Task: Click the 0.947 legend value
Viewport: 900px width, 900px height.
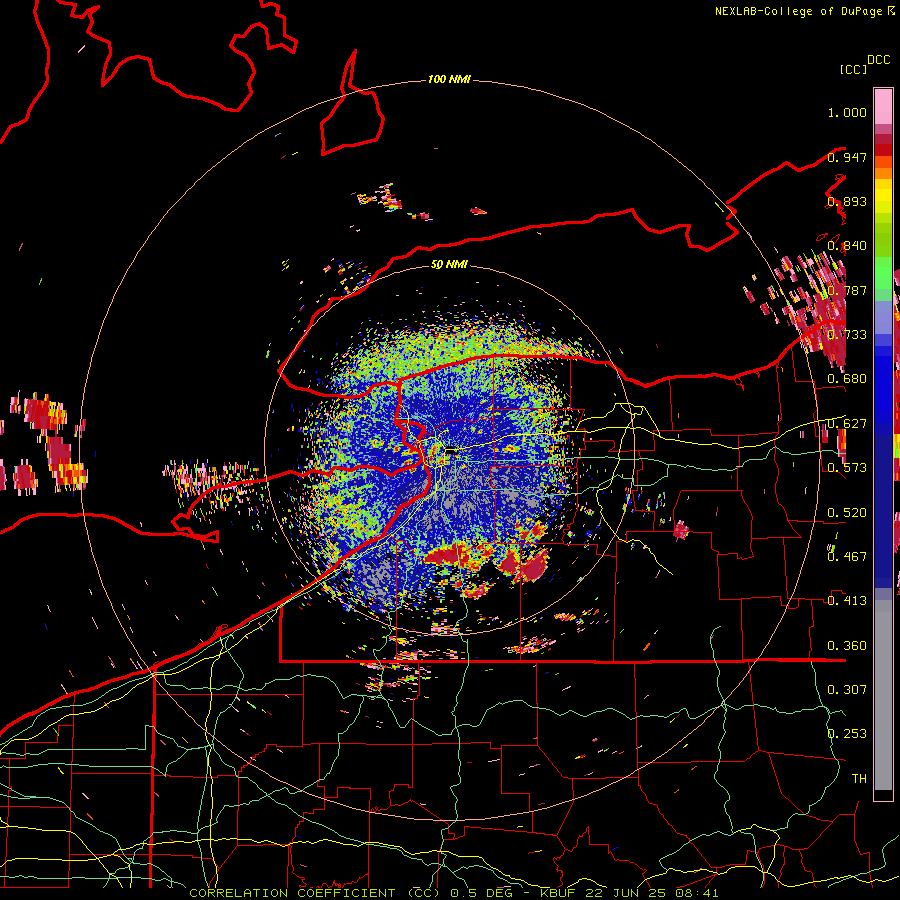Action: [847, 157]
